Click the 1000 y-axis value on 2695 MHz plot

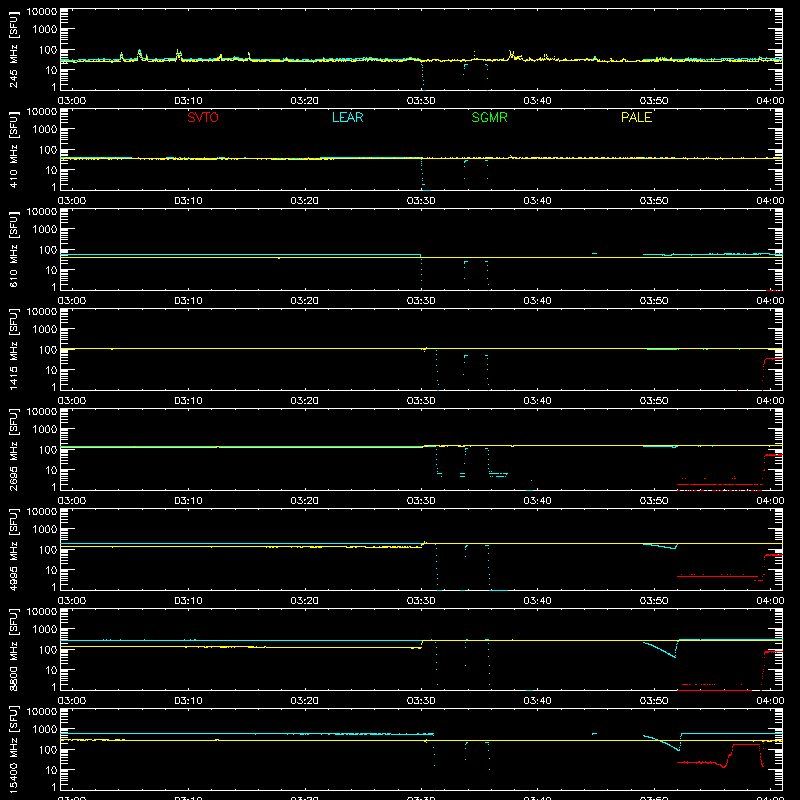pos(45,430)
